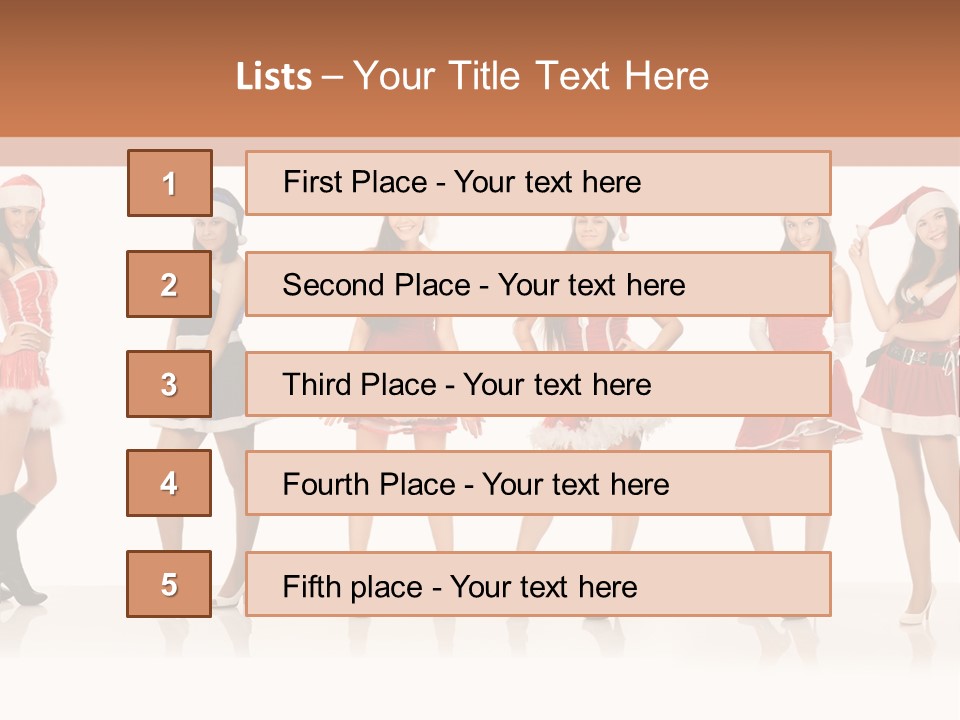Select the number 4 box

[x=169, y=483]
